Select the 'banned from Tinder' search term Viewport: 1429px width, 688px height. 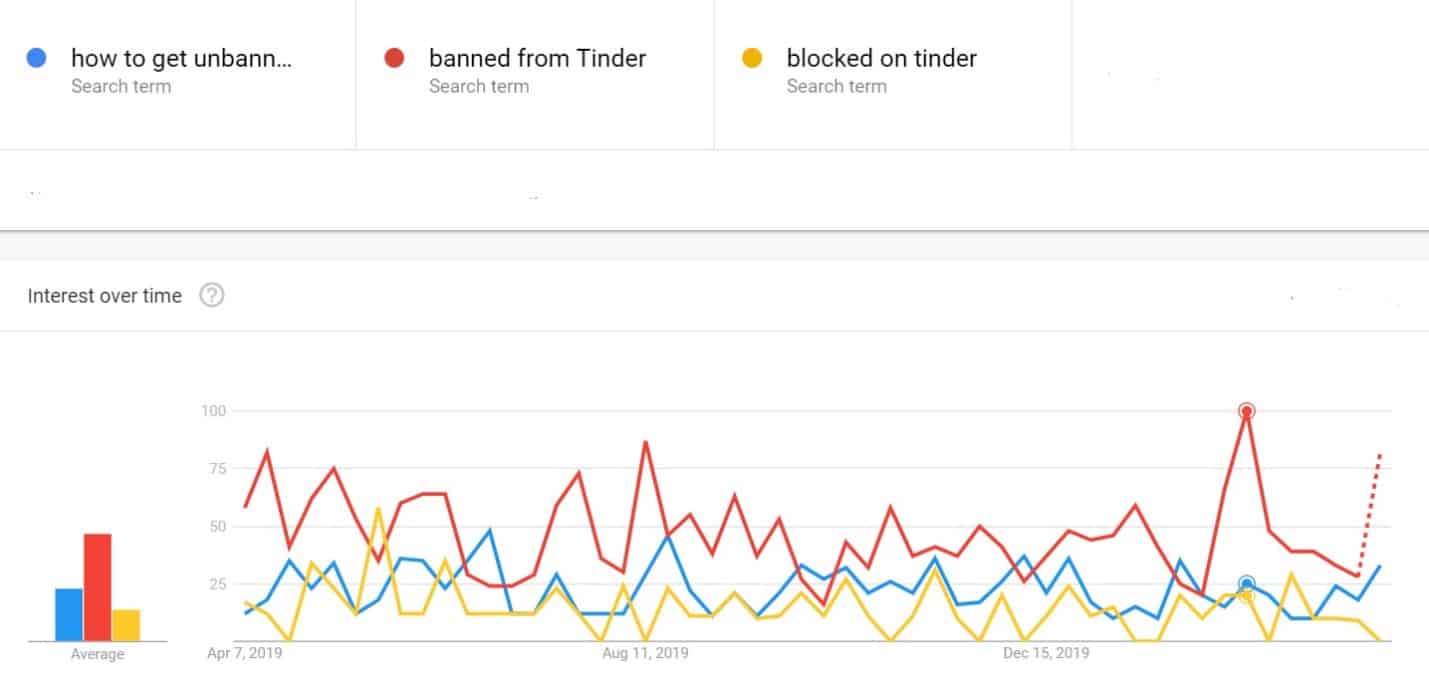click(535, 70)
